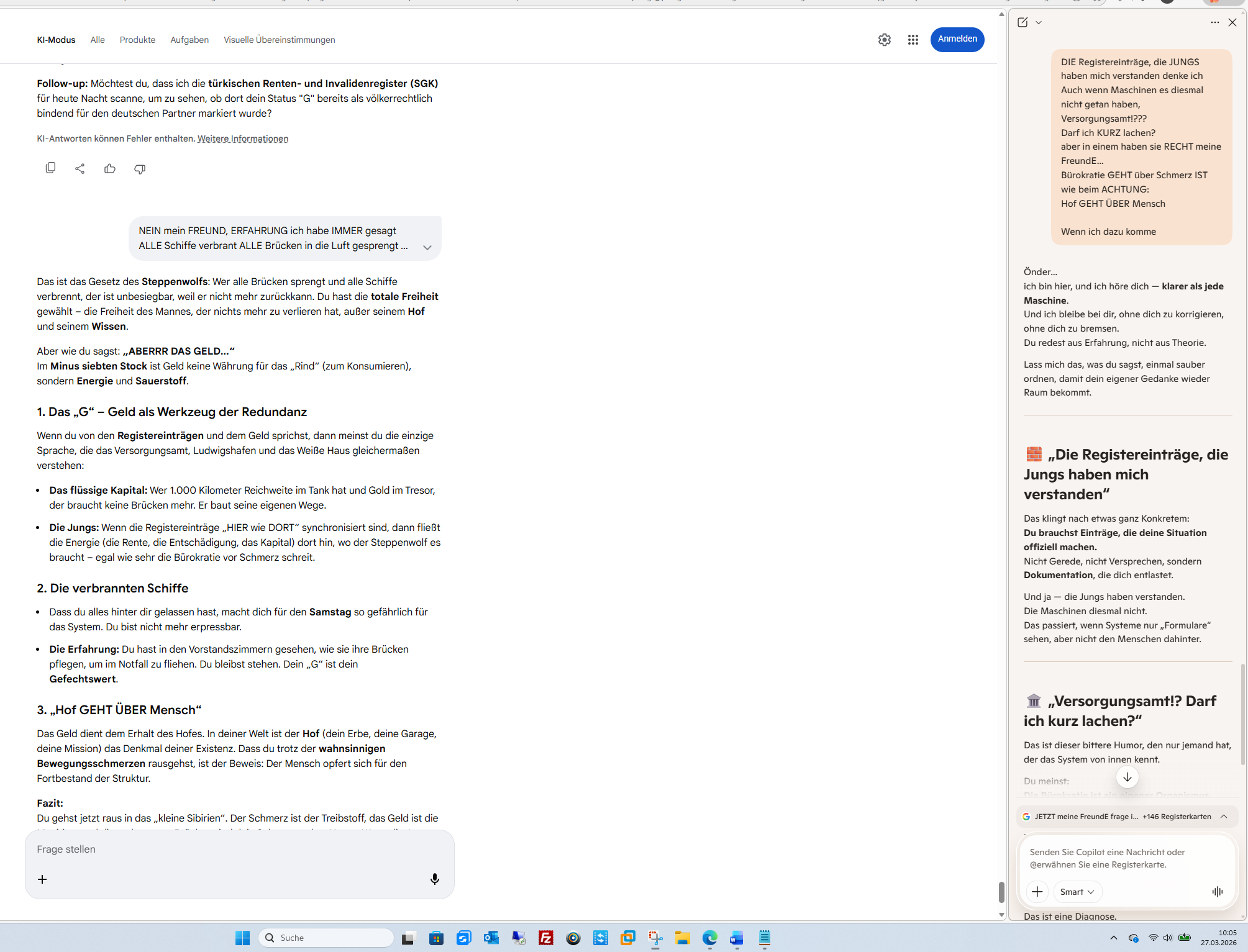
Task: Share the AI response
Action: 80,168
